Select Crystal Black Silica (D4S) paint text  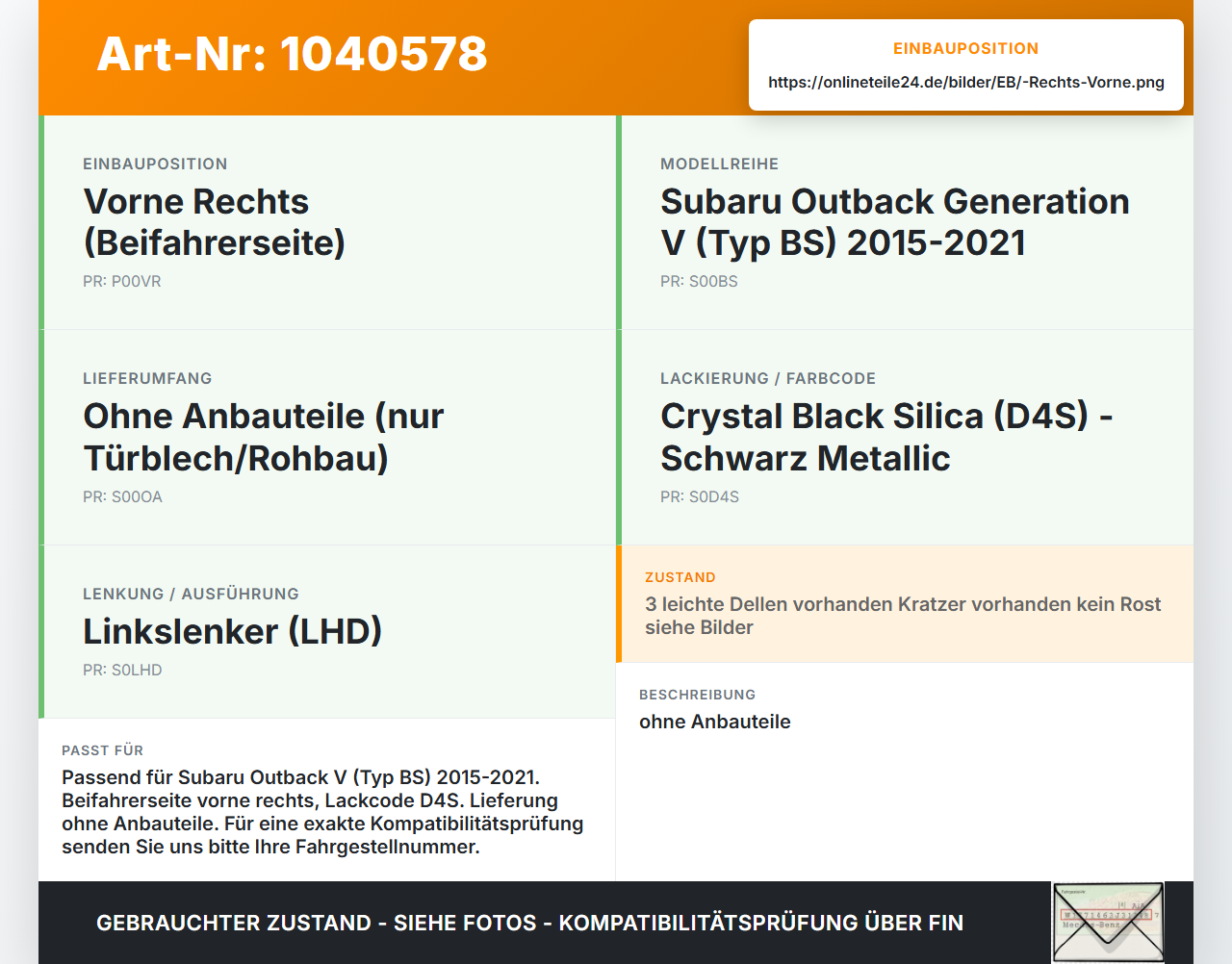tap(886, 437)
